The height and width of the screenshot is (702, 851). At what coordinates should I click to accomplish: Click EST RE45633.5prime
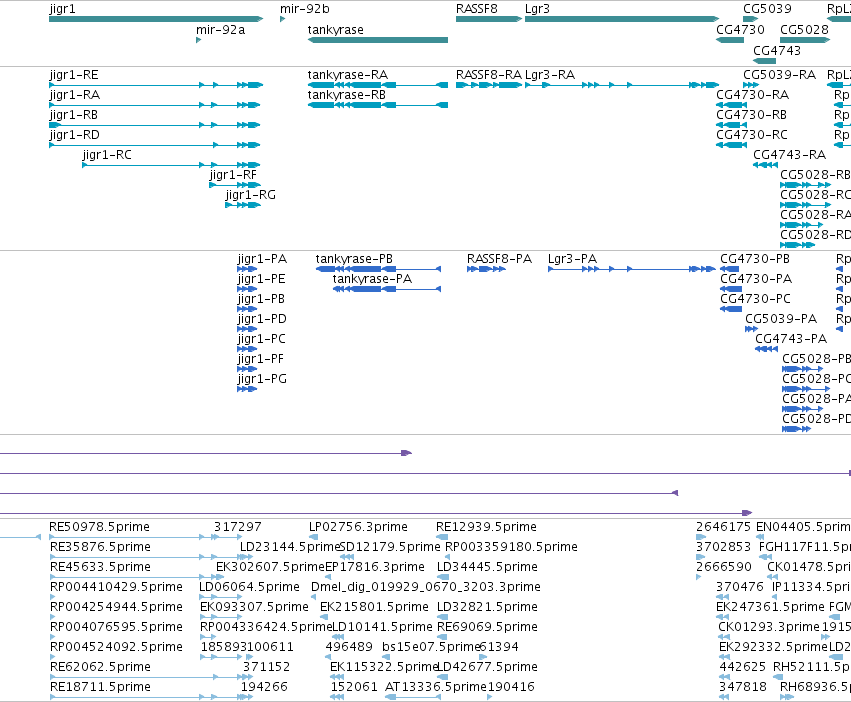tap(99, 567)
